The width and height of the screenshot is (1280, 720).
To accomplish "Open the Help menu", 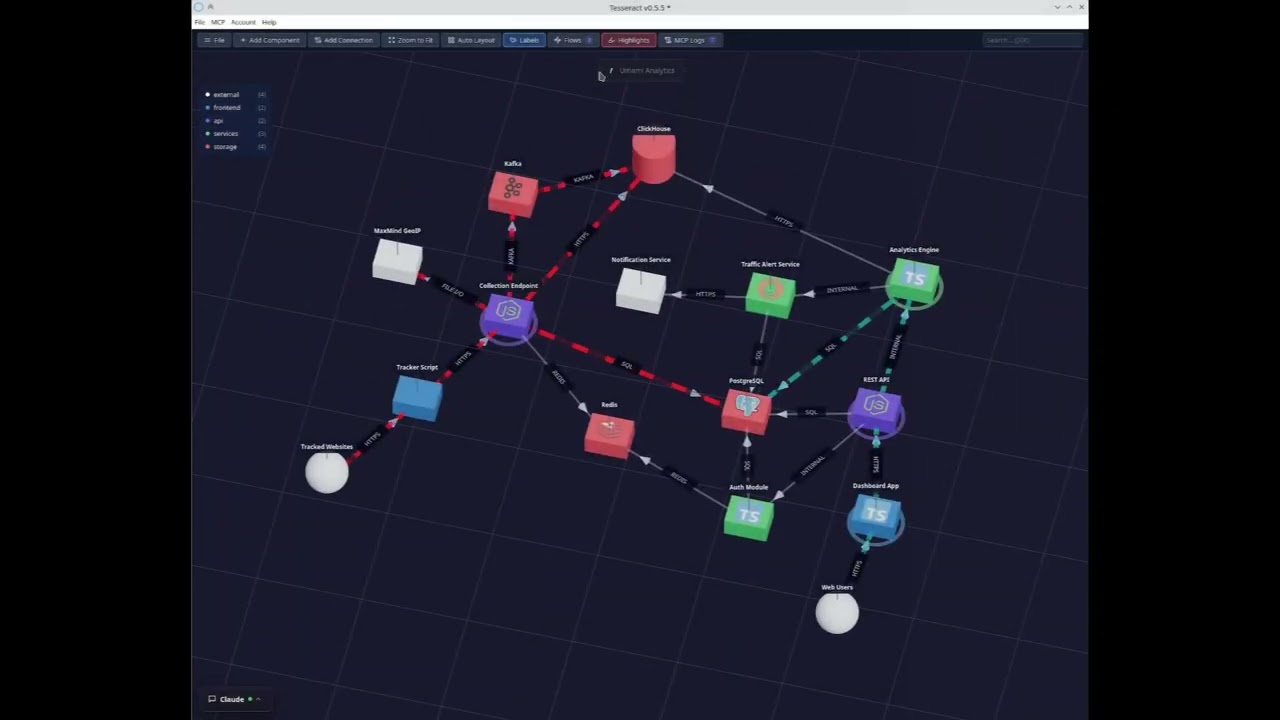I will click(x=269, y=22).
